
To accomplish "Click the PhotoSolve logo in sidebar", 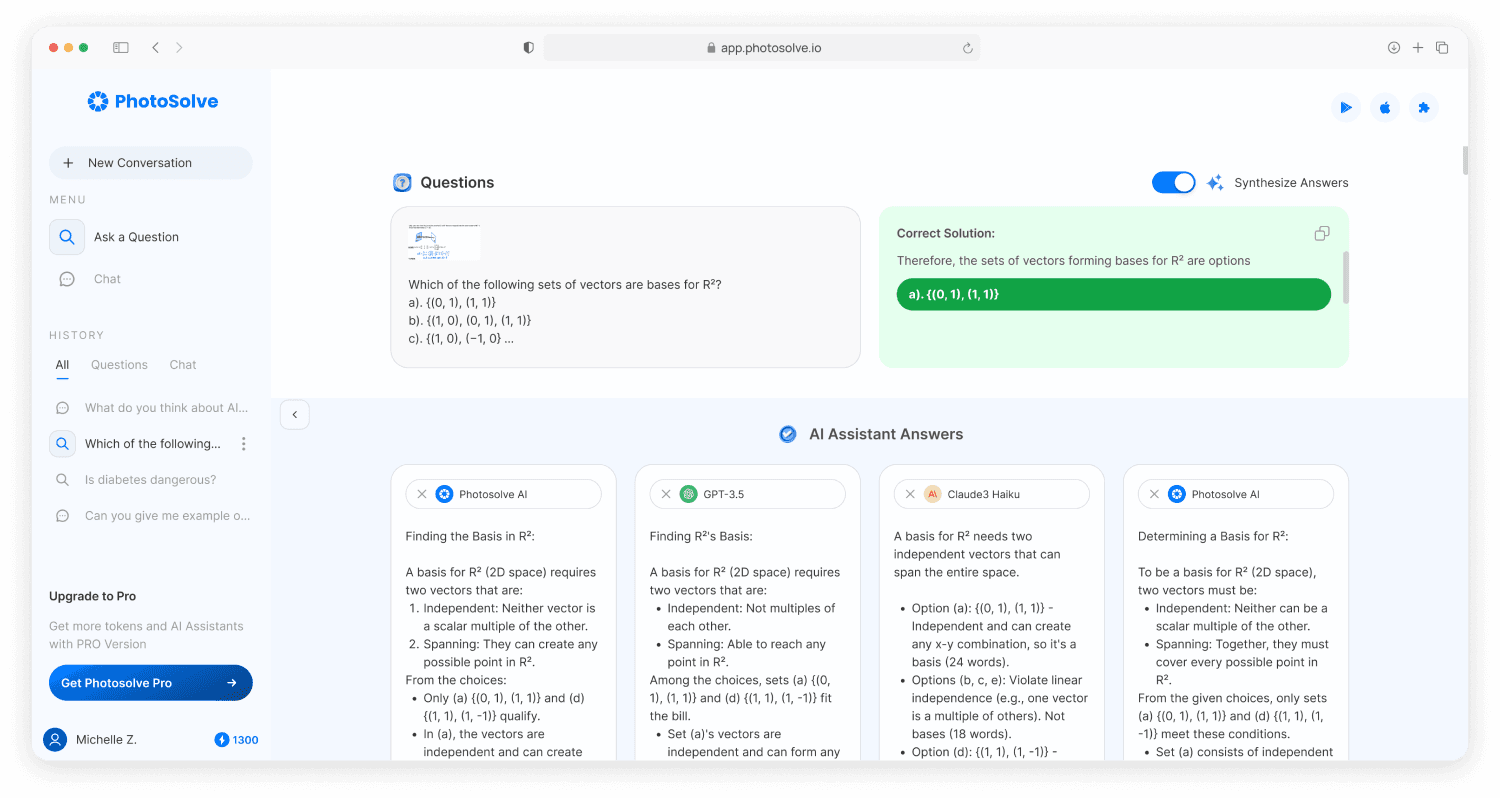I will 152,101.
